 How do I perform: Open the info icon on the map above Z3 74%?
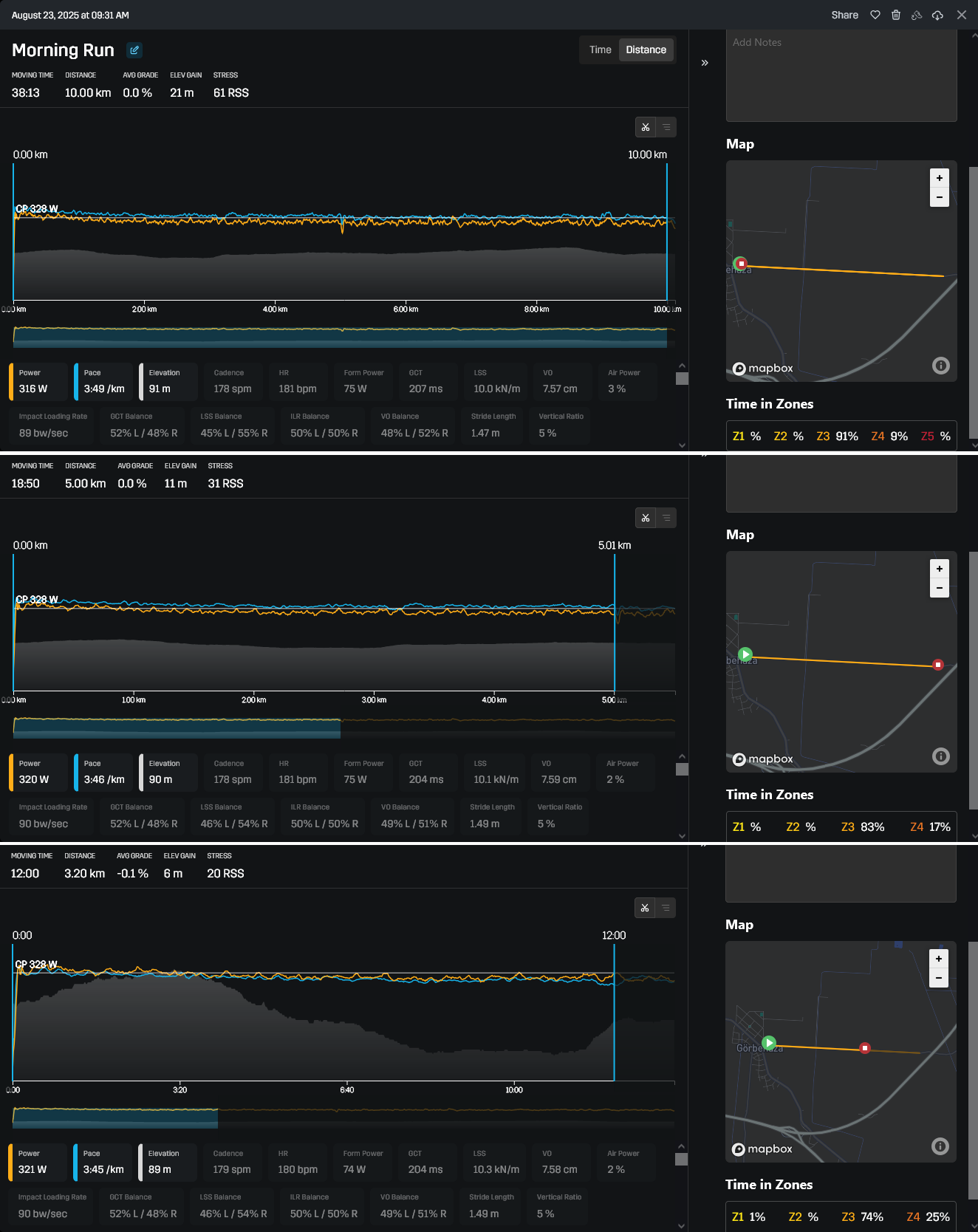point(940,1146)
